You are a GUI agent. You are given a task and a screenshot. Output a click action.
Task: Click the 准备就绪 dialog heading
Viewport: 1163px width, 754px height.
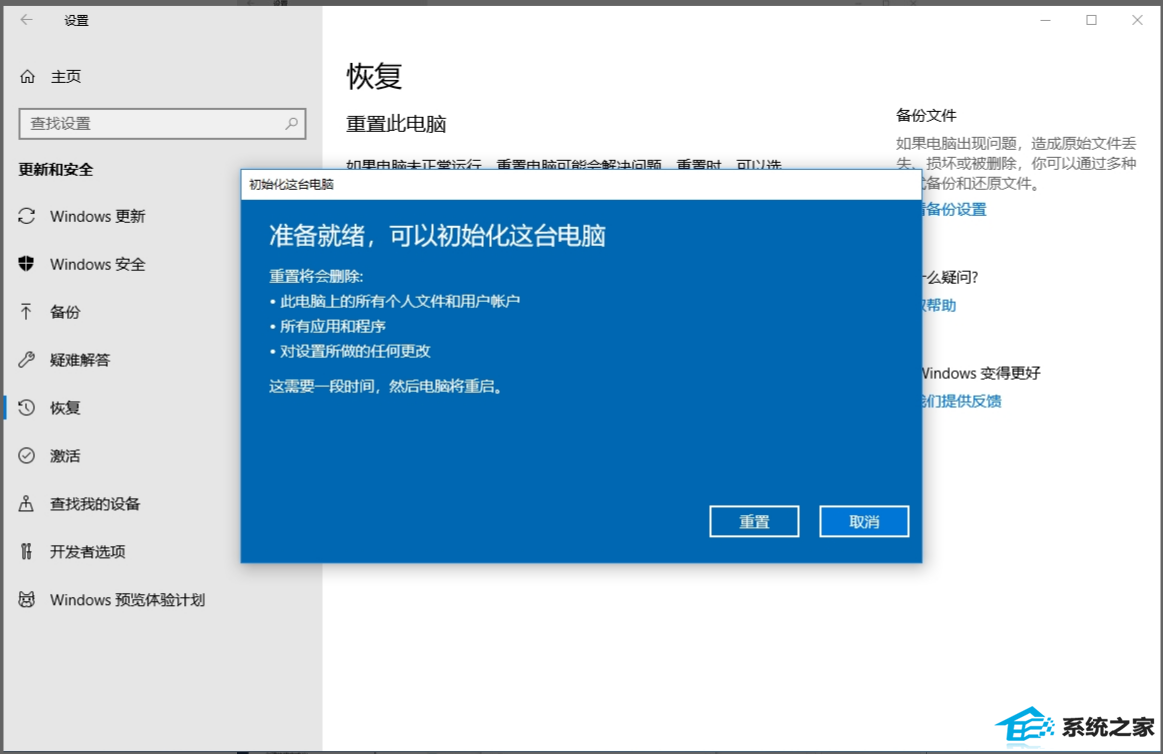tap(437, 236)
